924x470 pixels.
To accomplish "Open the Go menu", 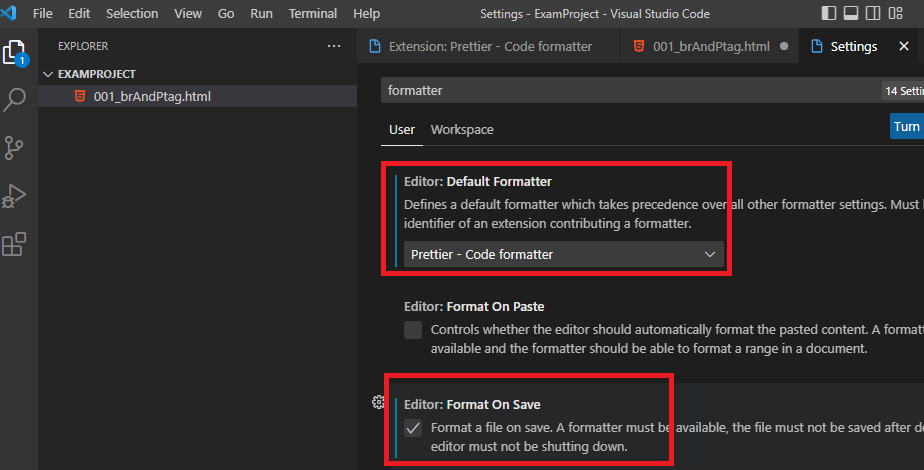I will [226, 14].
